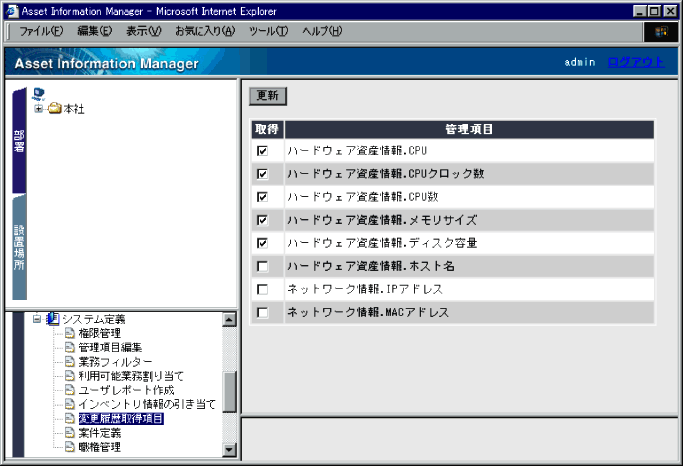Select the 本社 tree label
Image resolution: width=683 pixels, height=466 pixels.
[74, 108]
